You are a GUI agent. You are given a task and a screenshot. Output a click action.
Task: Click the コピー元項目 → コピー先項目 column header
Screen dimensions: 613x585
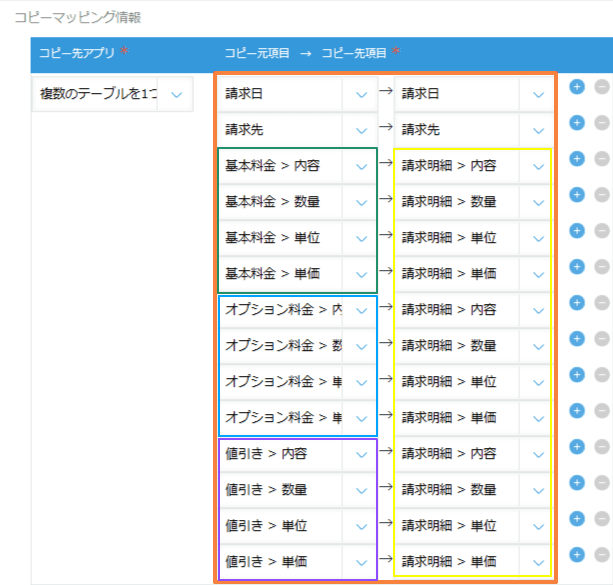312,52
